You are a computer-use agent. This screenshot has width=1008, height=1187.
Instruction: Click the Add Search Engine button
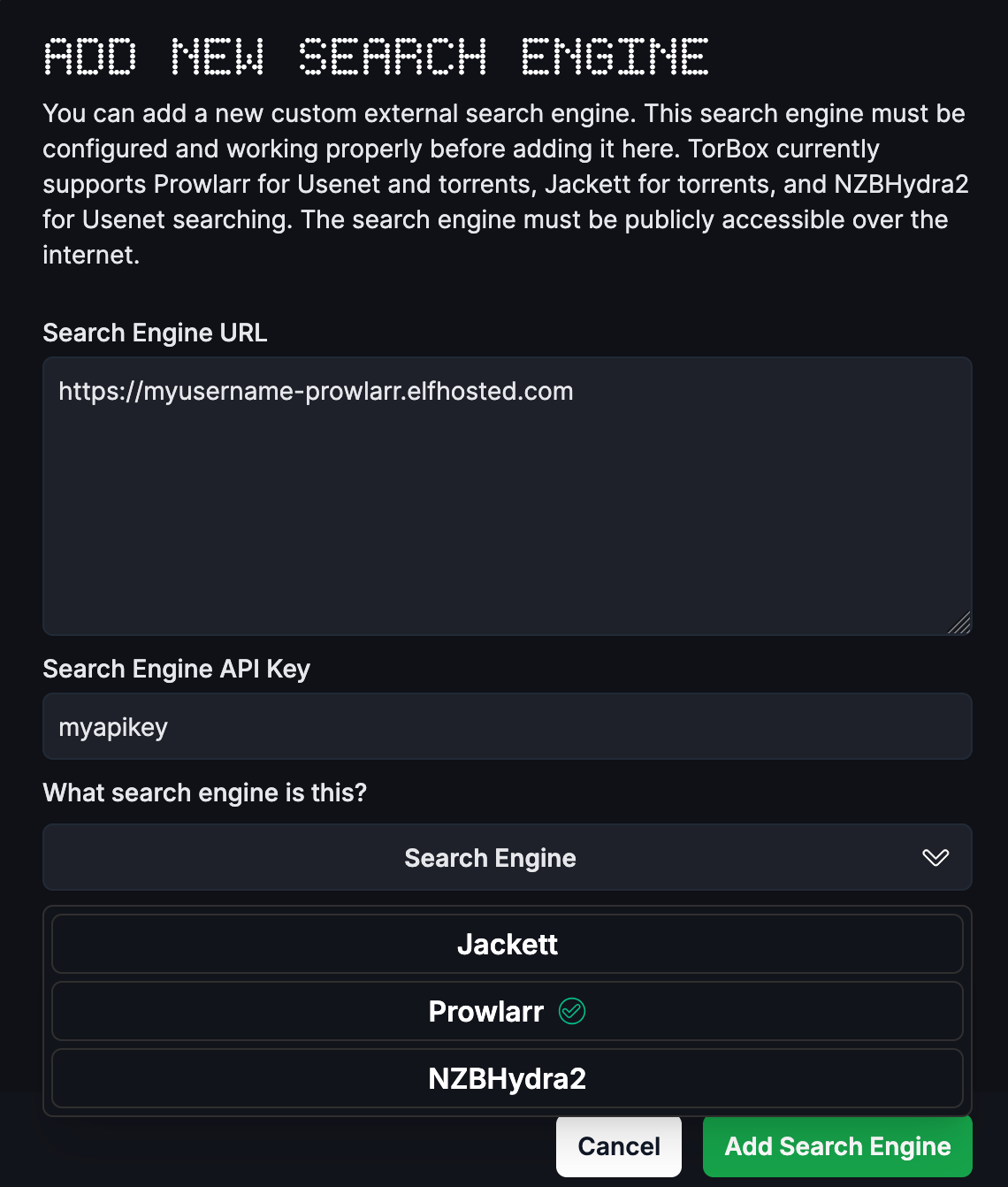click(x=837, y=1146)
